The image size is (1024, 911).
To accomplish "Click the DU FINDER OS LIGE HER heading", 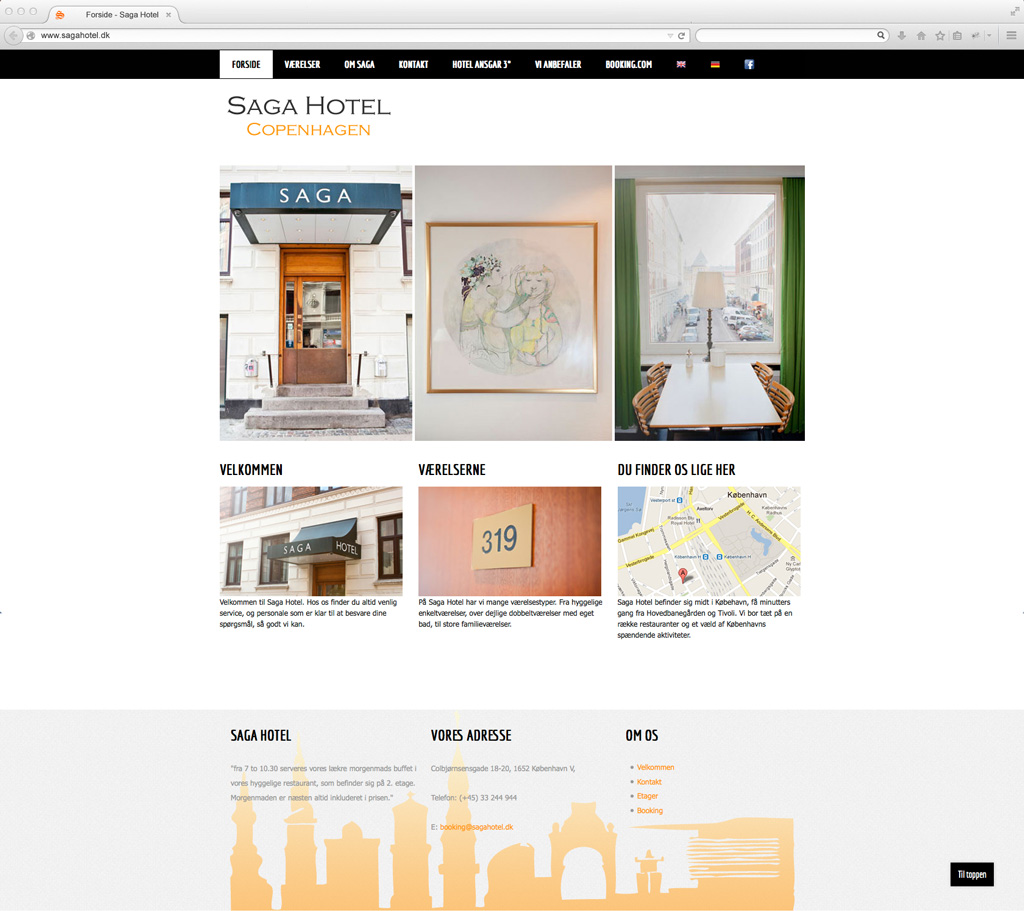I will [x=677, y=470].
